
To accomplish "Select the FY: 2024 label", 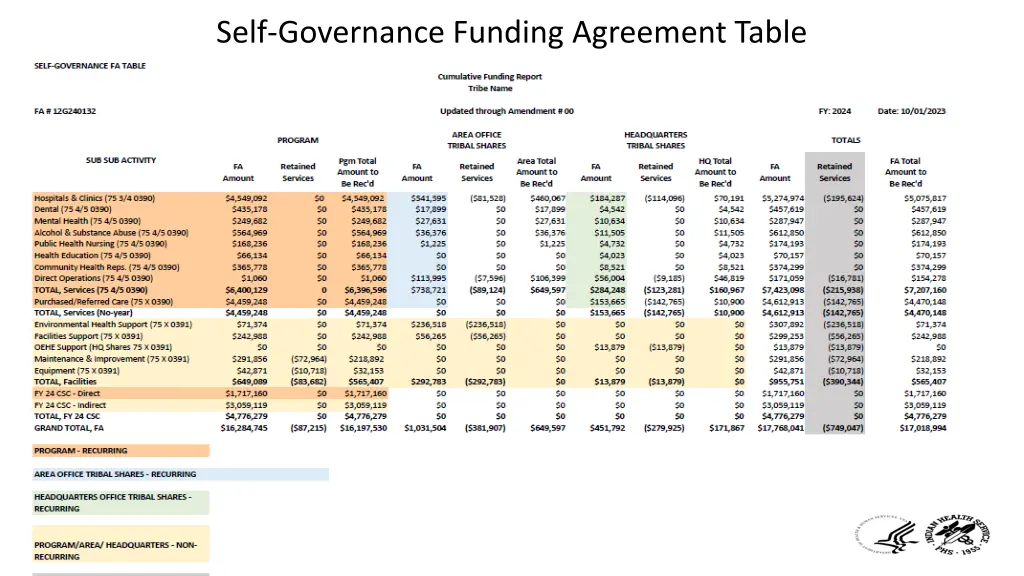I will coord(835,111).
